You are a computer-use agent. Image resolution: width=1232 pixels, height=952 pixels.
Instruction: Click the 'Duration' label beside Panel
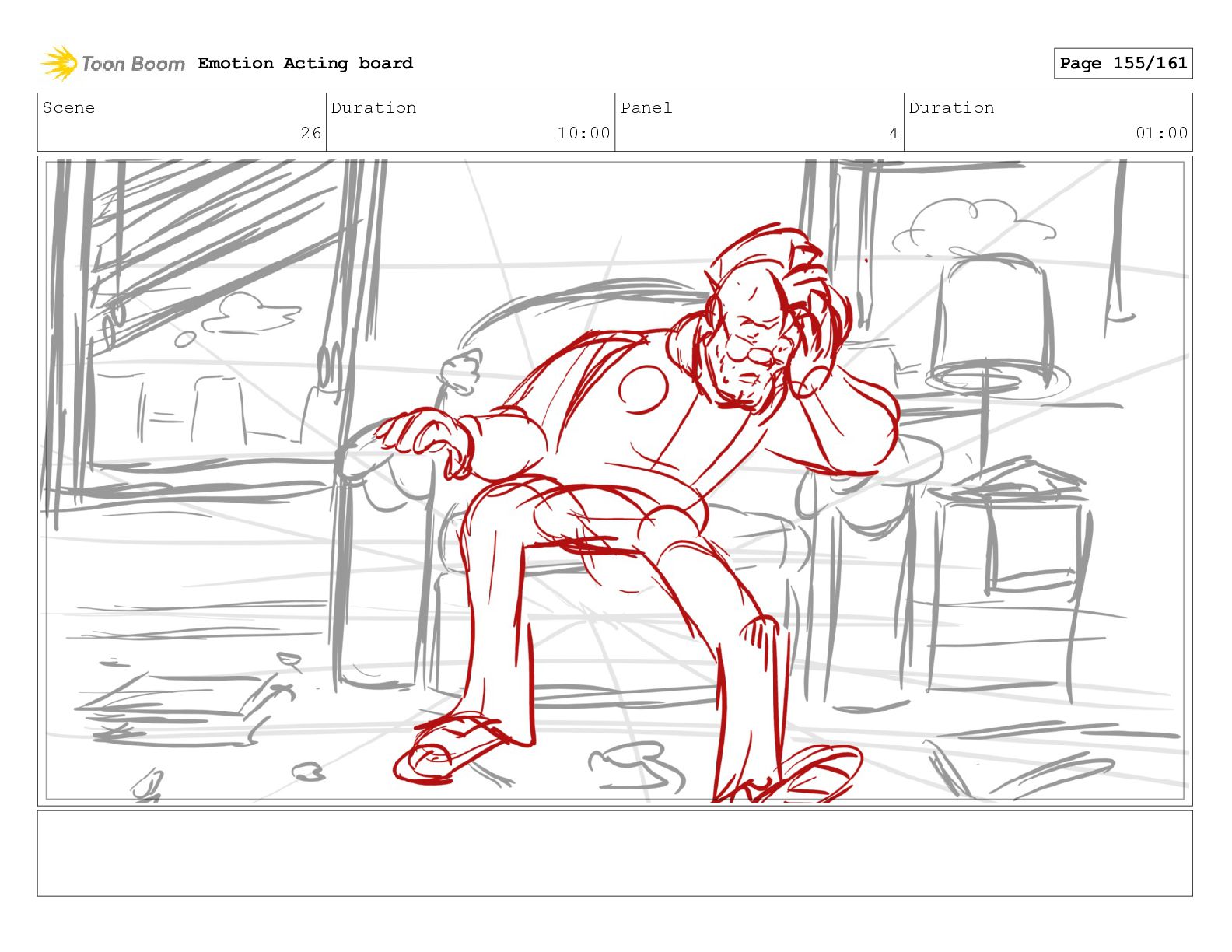coord(951,107)
